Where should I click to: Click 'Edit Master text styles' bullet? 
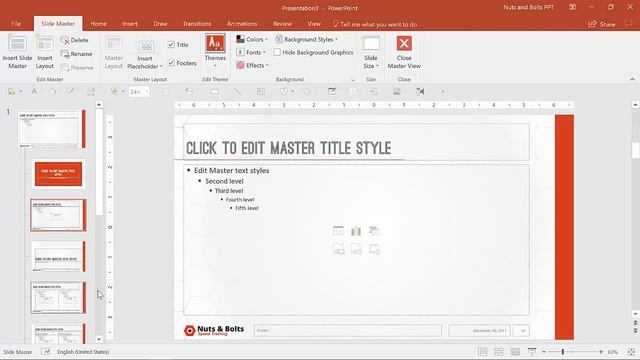tap(231, 170)
